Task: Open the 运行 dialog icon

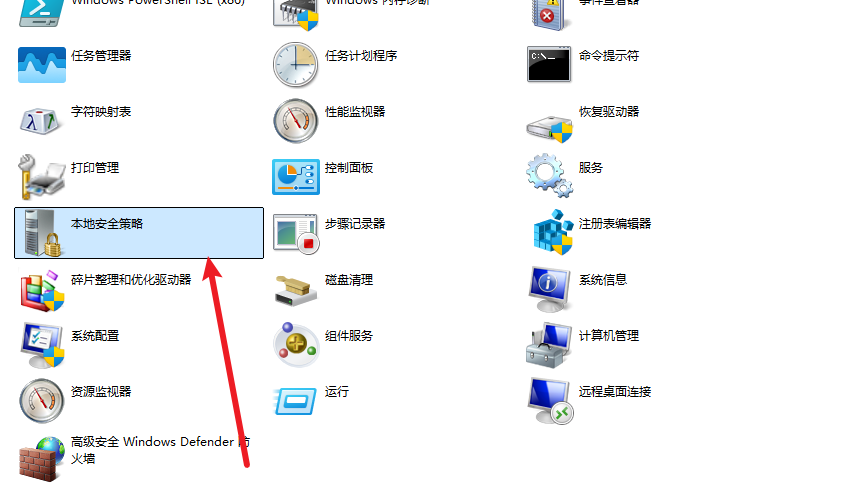Action: coord(295,401)
